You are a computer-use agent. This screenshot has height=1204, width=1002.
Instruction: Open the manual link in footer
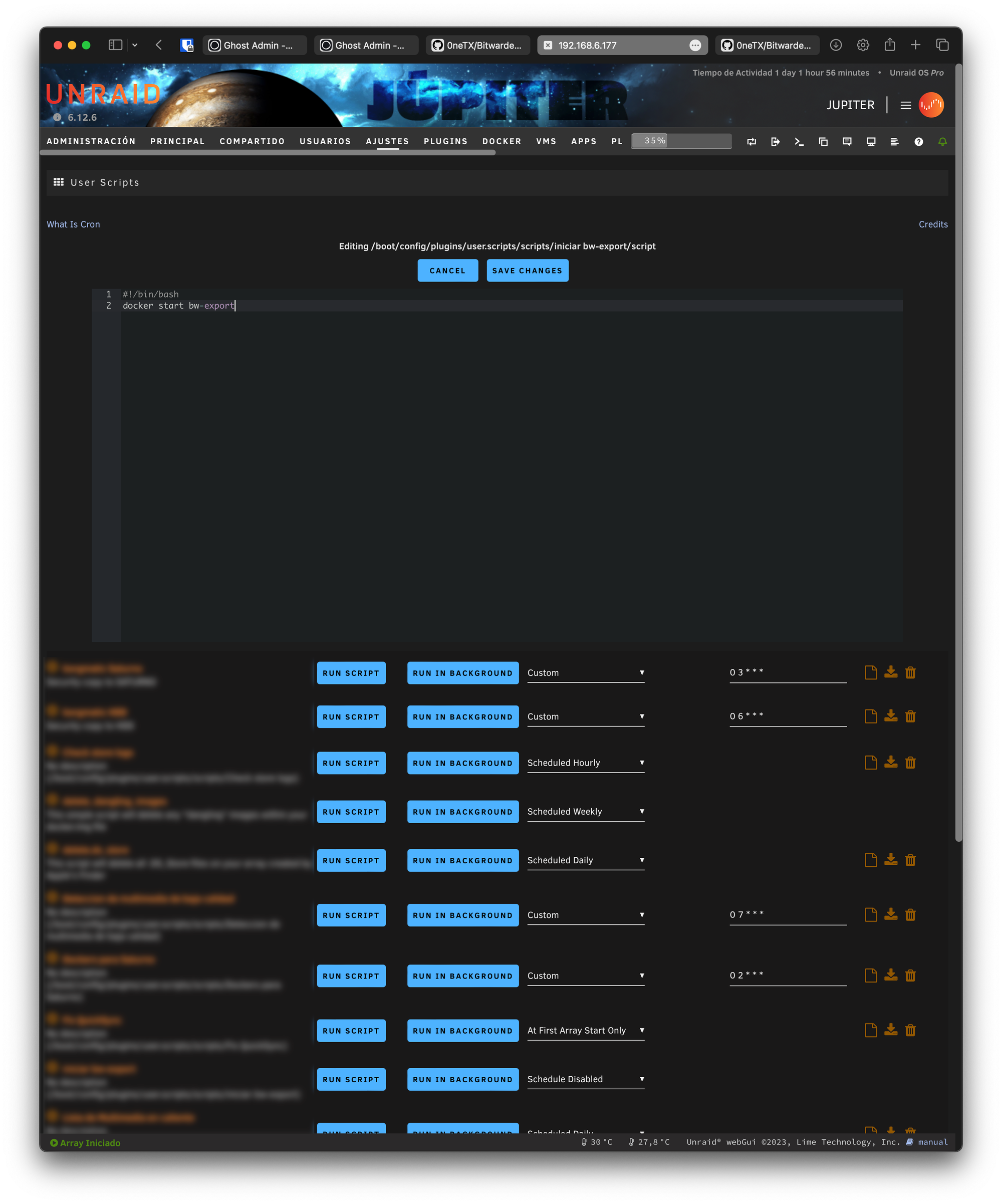(932, 1142)
